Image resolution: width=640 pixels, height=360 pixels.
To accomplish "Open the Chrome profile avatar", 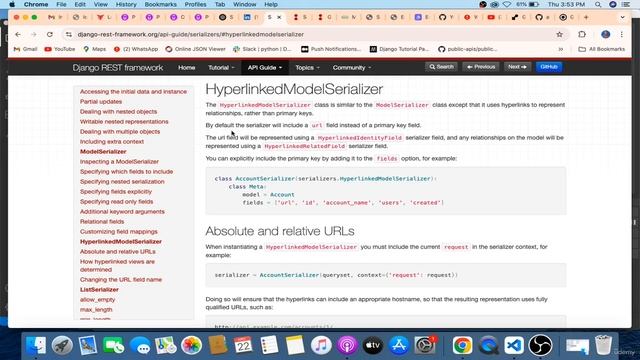I will [x=606, y=35].
